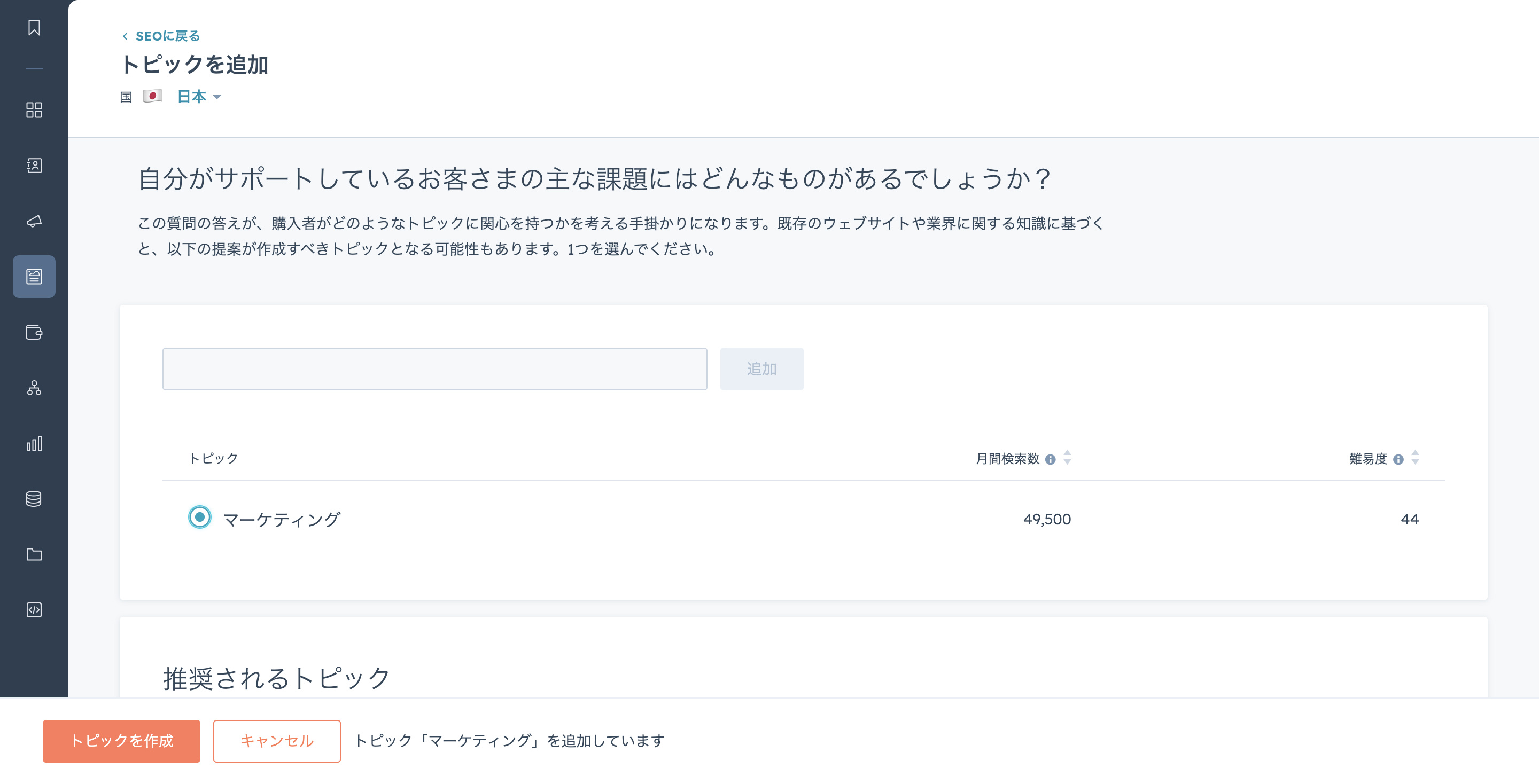Go back via SEOに戻る link
This screenshot has height=784, width=1539.
click(x=161, y=36)
